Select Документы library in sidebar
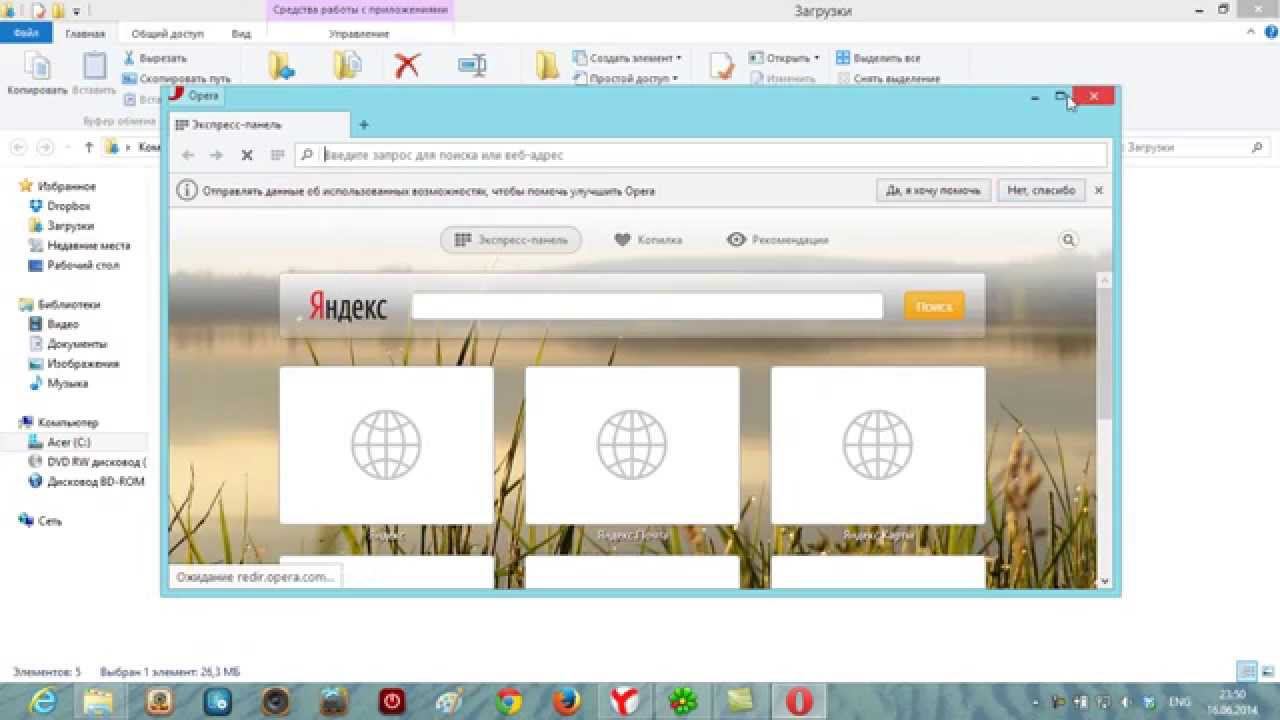 [x=67, y=344]
